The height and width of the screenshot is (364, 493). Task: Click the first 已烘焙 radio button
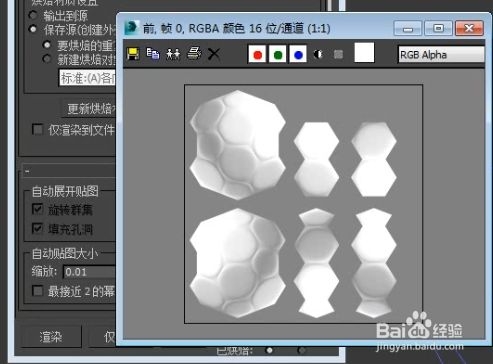point(270,350)
